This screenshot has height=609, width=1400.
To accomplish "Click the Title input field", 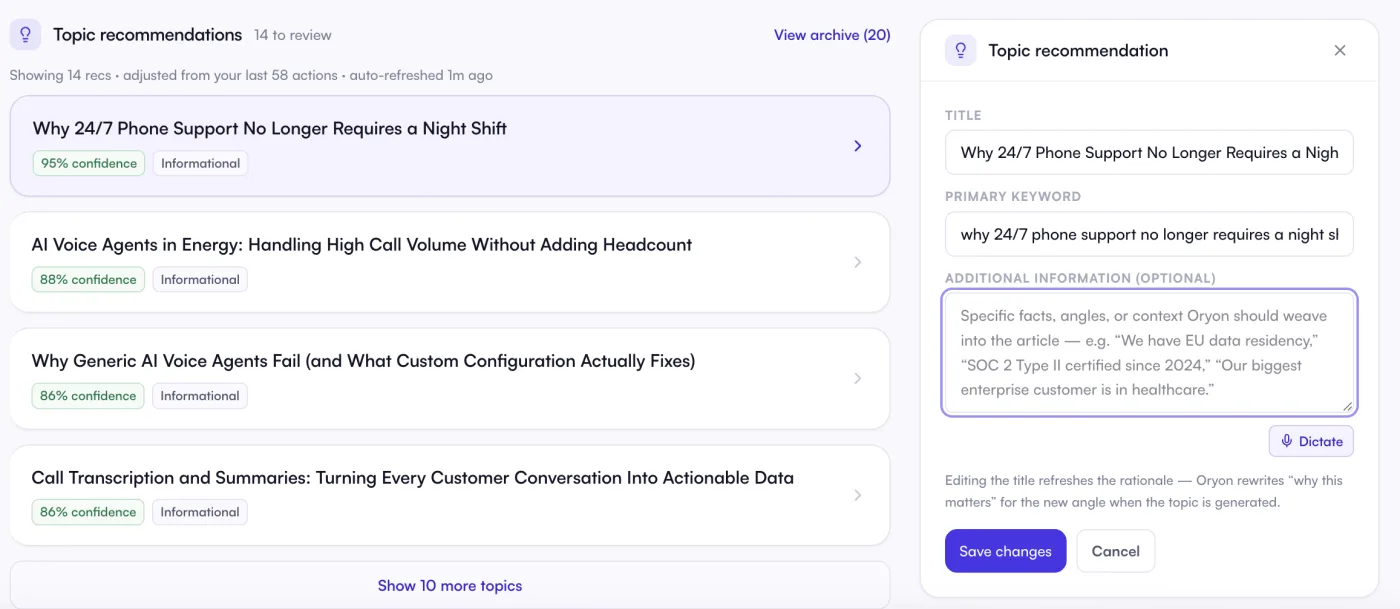I will tap(1149, 153).
